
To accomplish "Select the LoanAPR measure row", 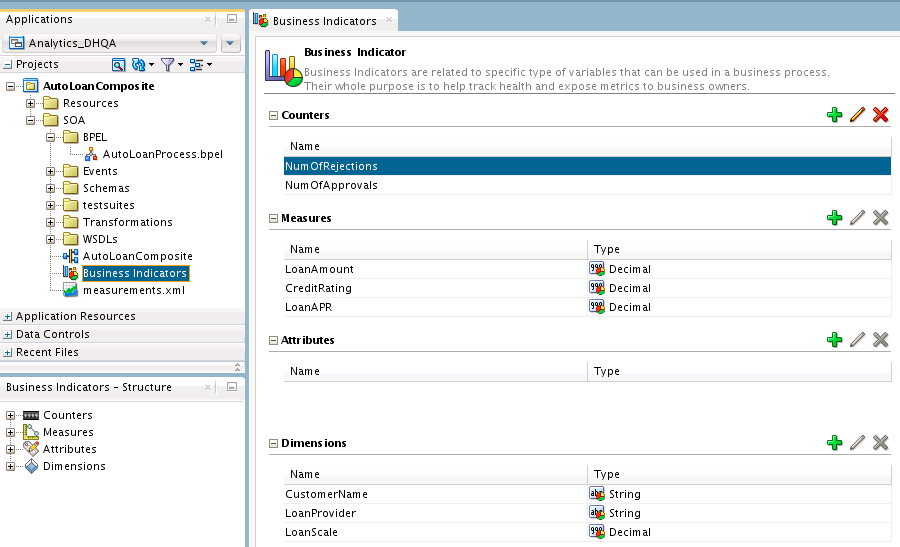I will point(587,307).
